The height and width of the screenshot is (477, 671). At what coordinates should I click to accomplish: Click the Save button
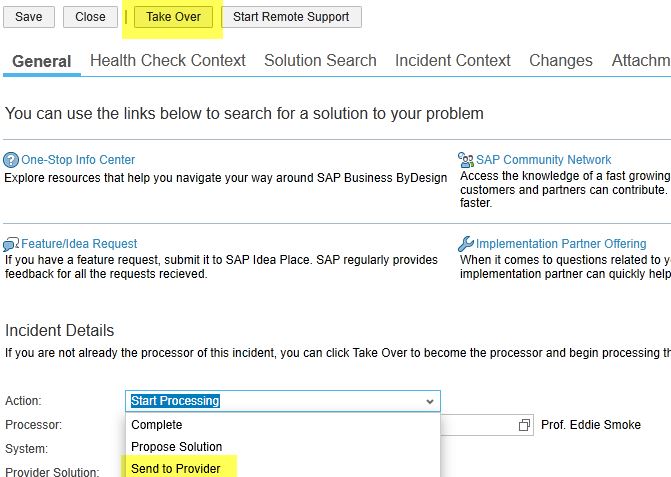(x=29, y=17)
